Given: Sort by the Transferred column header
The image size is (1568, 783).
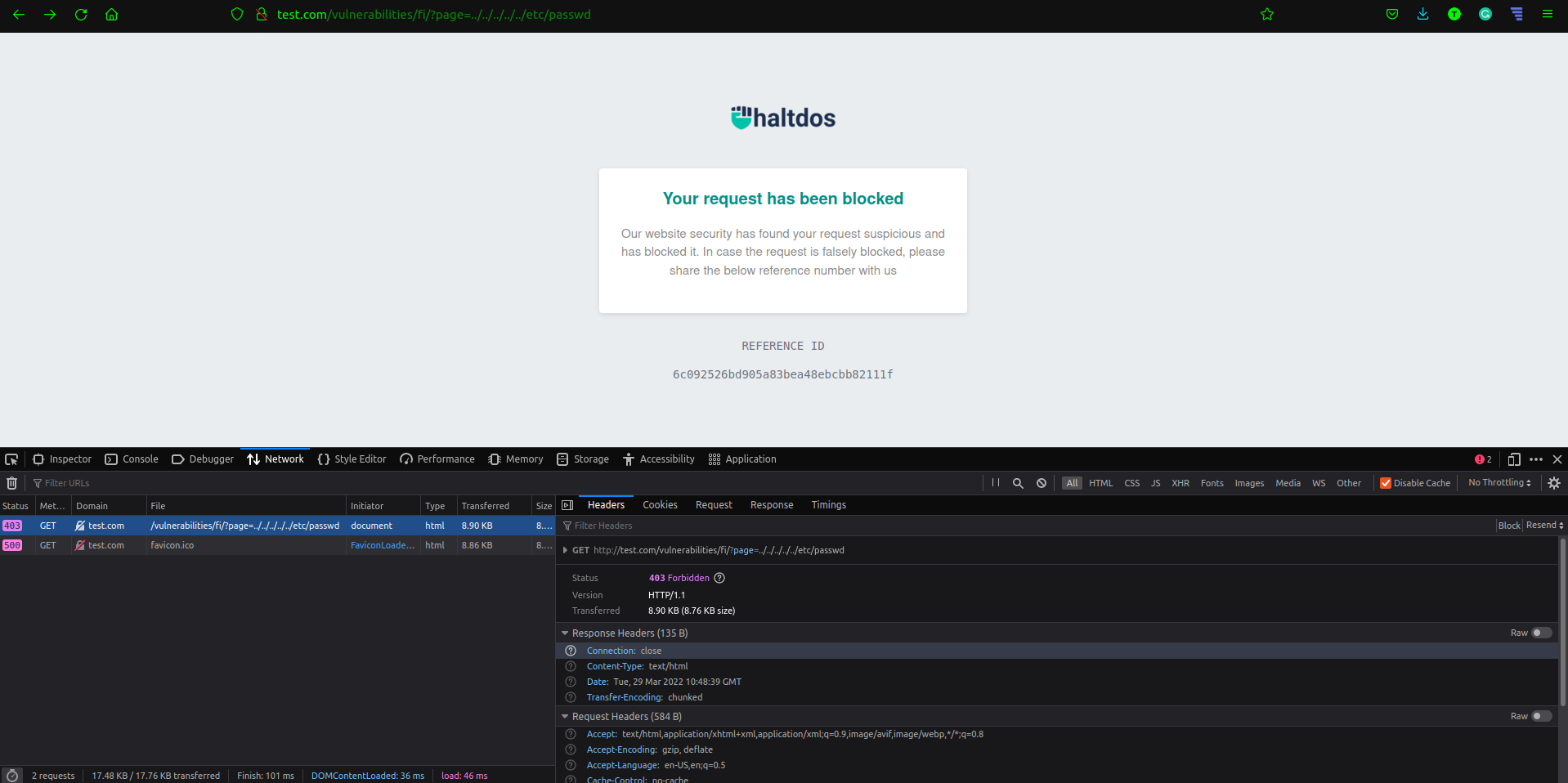Looking at the screenshot, I should (x=495, y=506).
